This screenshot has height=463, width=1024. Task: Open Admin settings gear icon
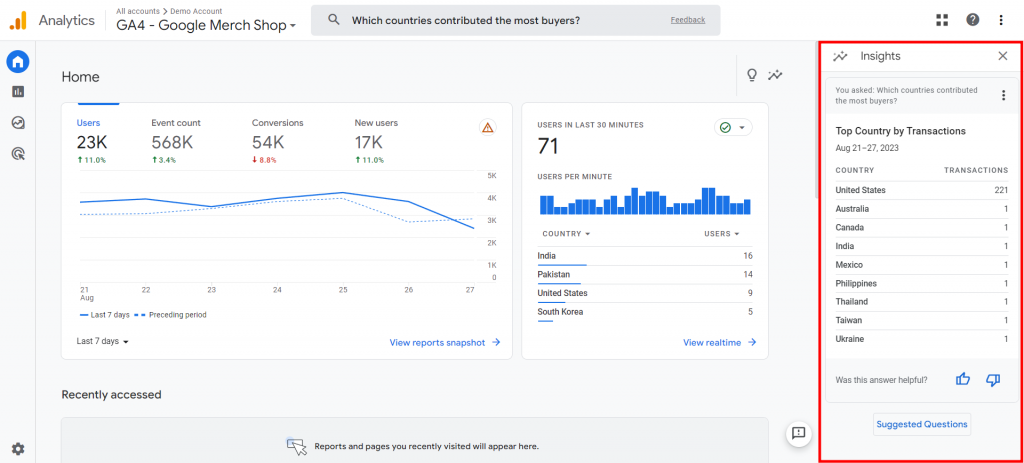coord(17,449)
